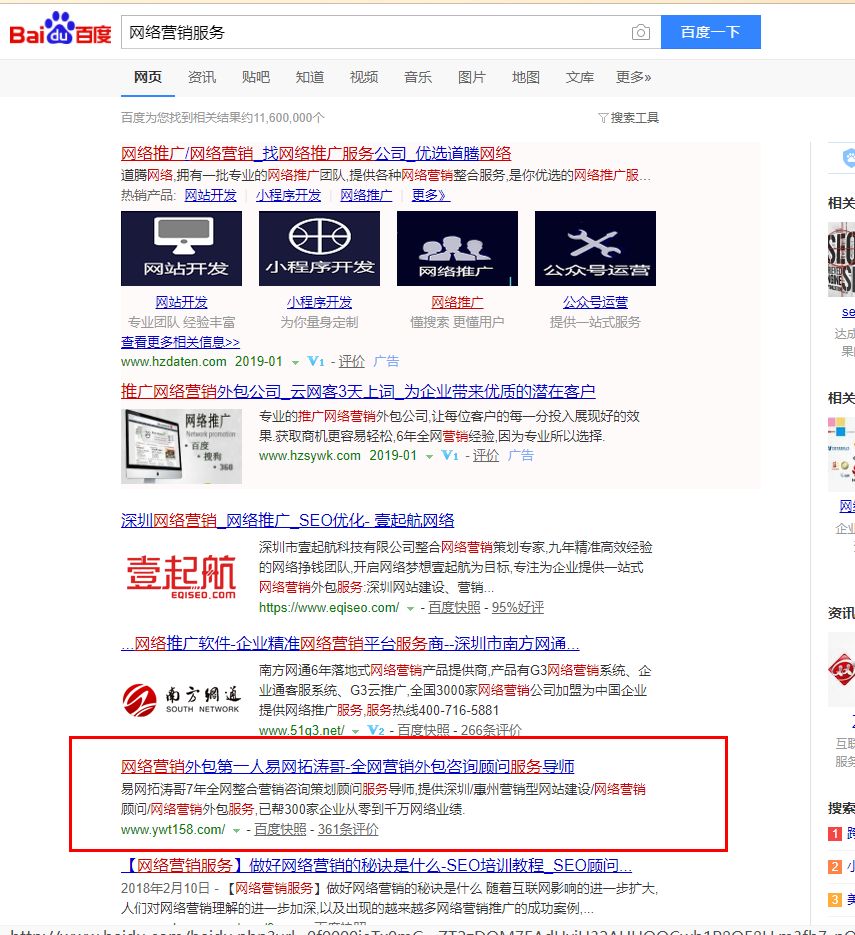Screen dimensions: 855x935
Task: Click the SEO sidebar thumbnail image
Action: pyautogui.click(x=841, y=259)
